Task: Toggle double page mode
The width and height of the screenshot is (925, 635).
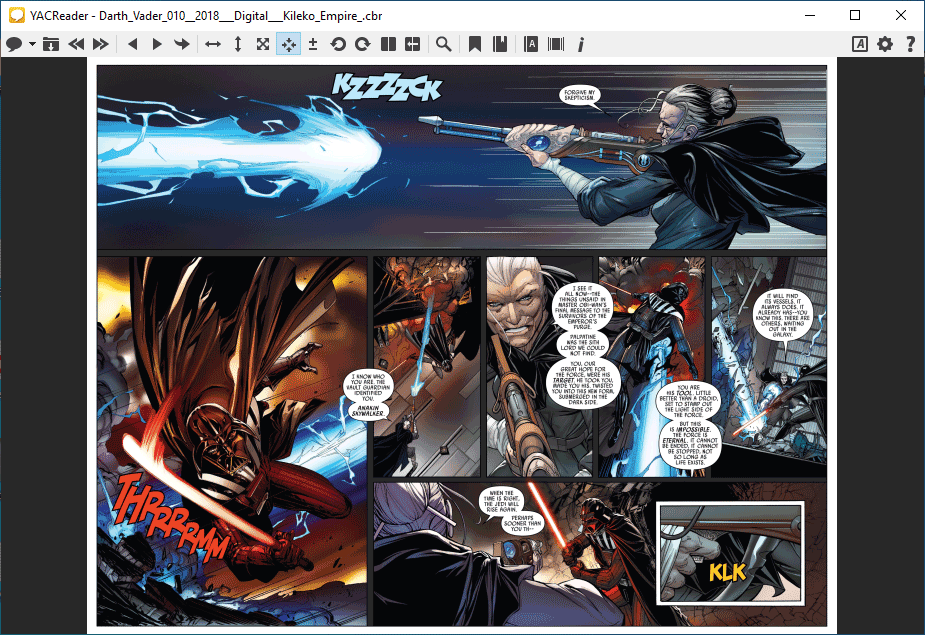Action: pyautogui.click(x=388, y=44)
